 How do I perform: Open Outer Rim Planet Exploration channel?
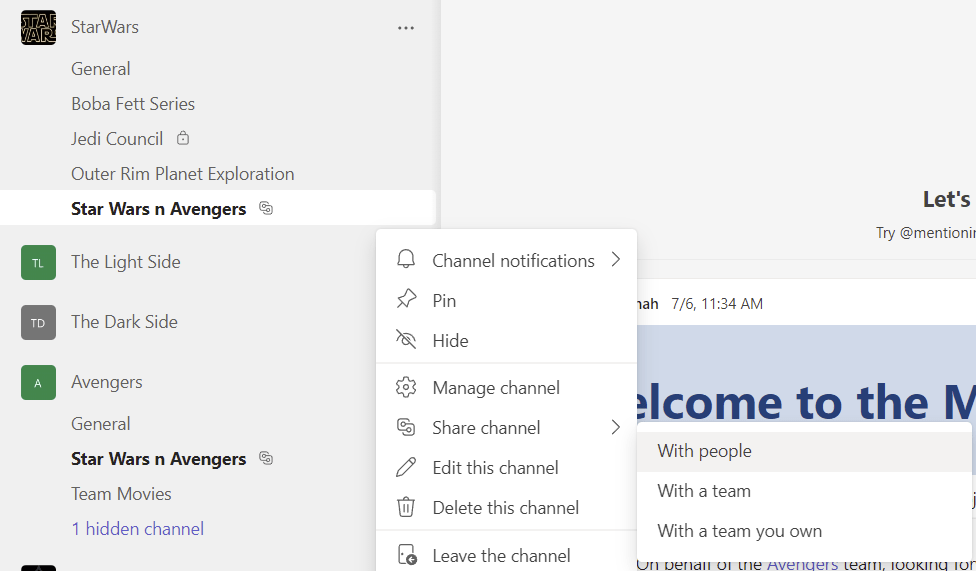pos(182,174)
